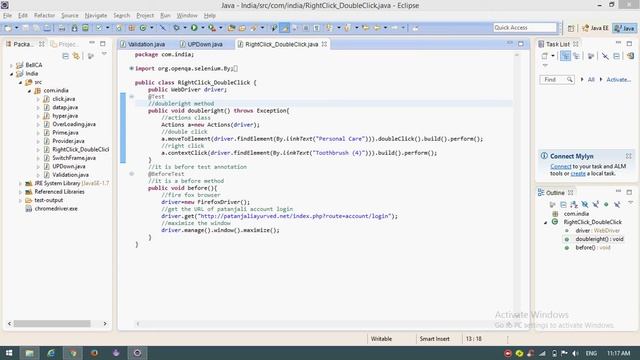This screenshot has width=640, height=360.
Task: Click into the Task List Find field
Action: pos(558,80)
